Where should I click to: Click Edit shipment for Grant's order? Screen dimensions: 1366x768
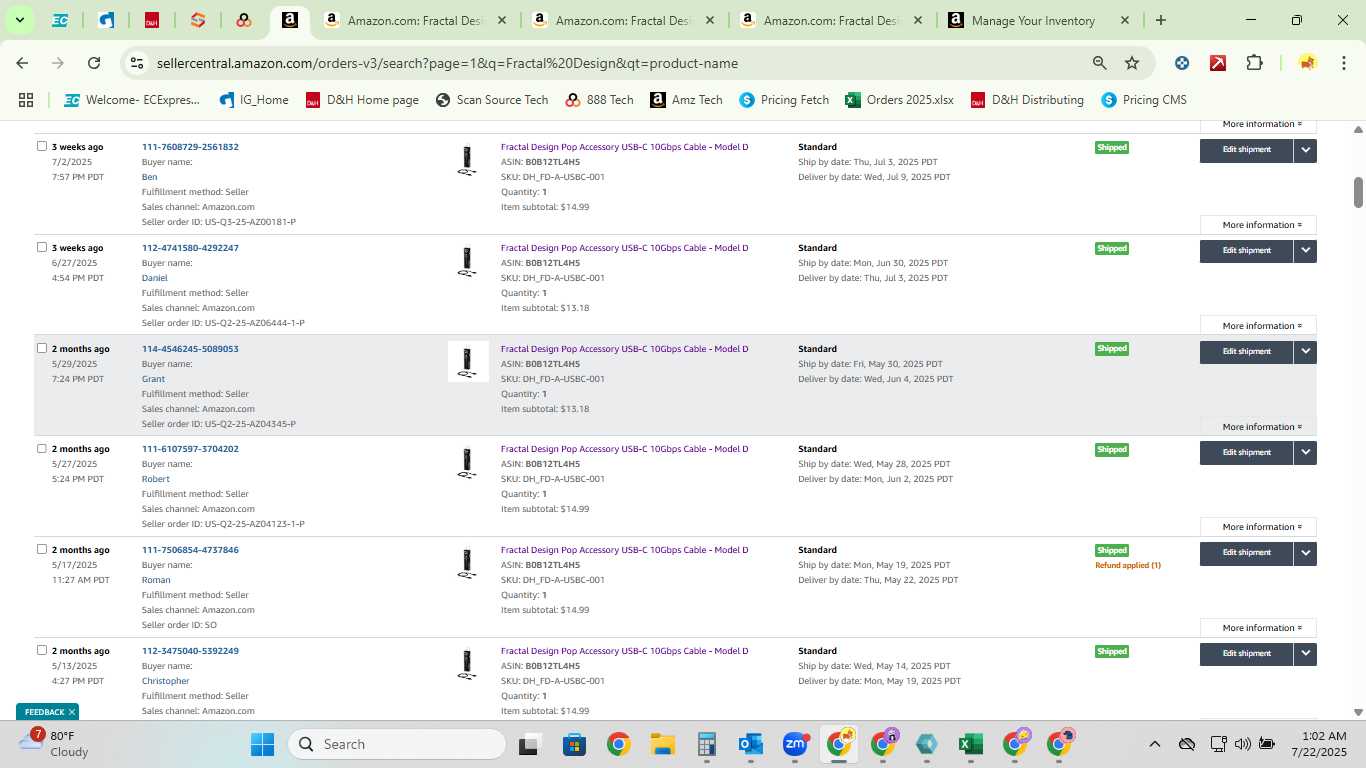coord(1246,352)
